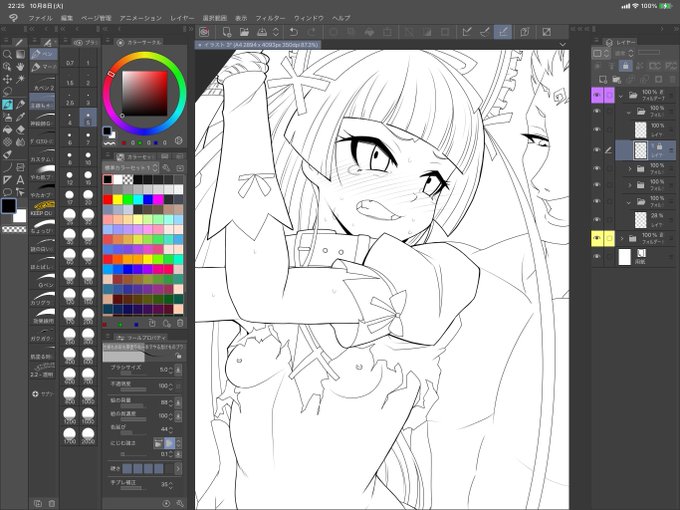Click the color square in color wheel
680x510 pixels.
[144, 93]
